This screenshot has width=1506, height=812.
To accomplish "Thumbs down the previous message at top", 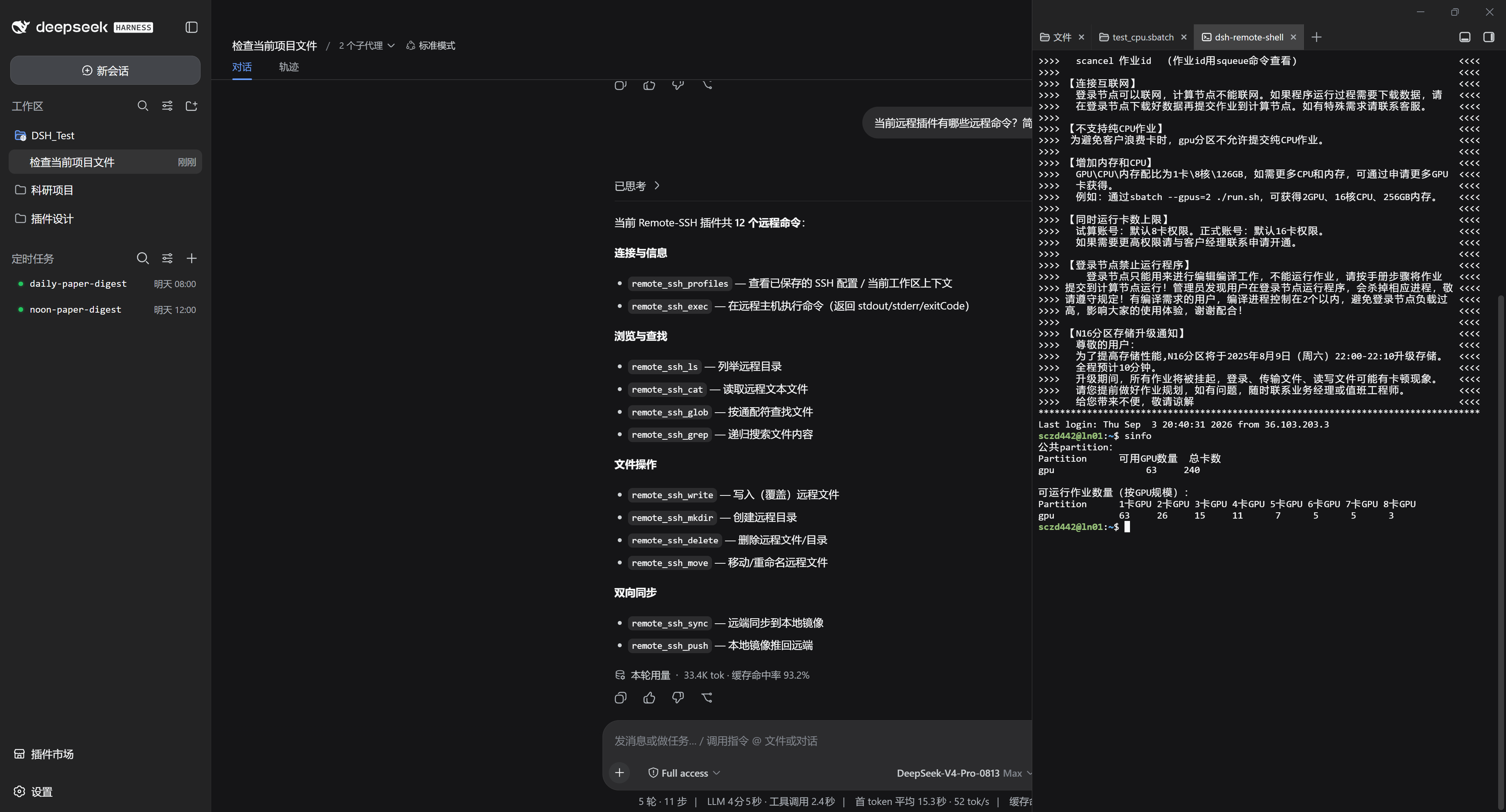I will point(677,85).
